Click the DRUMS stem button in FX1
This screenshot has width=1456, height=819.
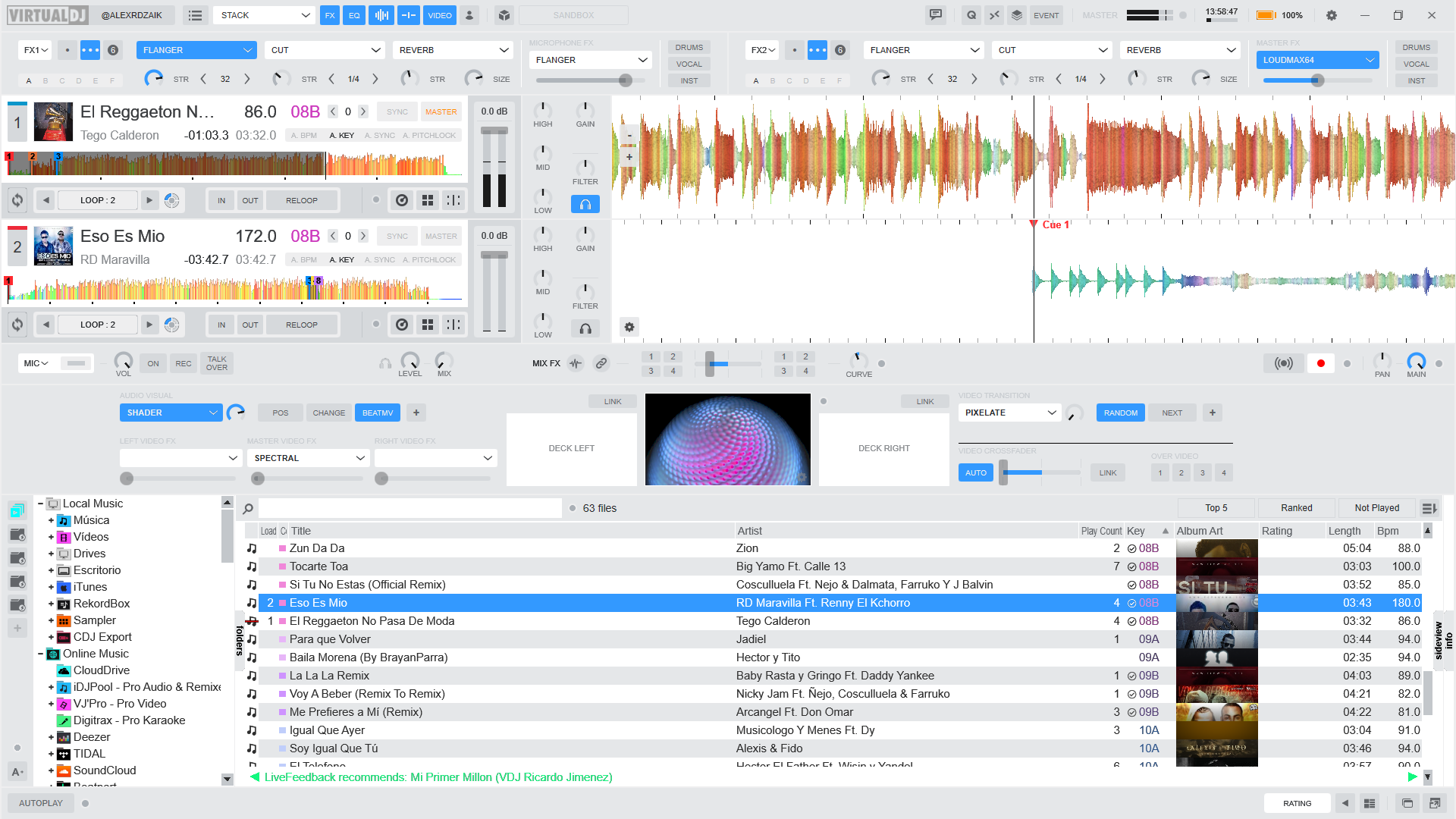[x=689, y=47]
